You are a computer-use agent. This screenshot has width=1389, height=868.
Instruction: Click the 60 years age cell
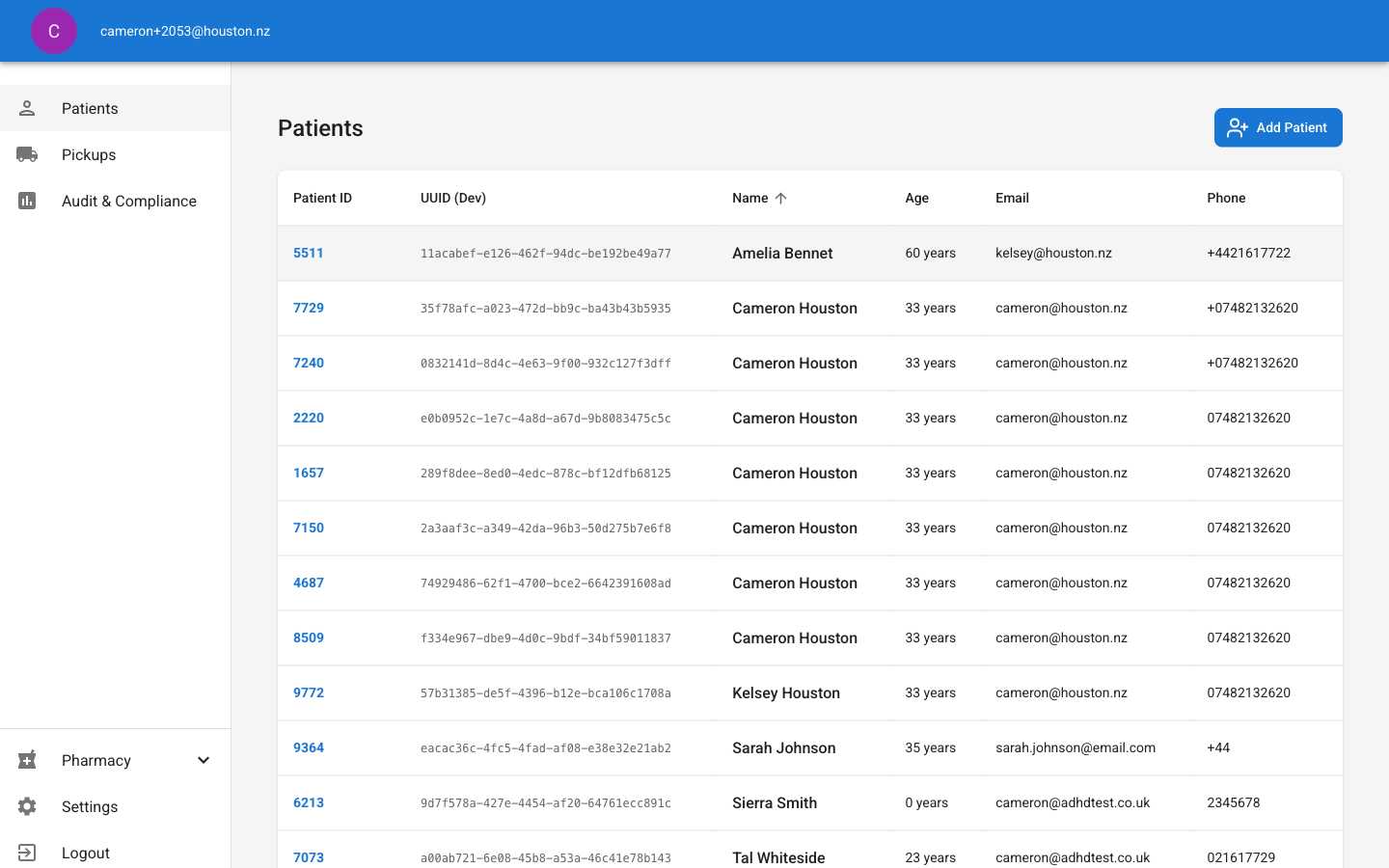click(931, 253)
